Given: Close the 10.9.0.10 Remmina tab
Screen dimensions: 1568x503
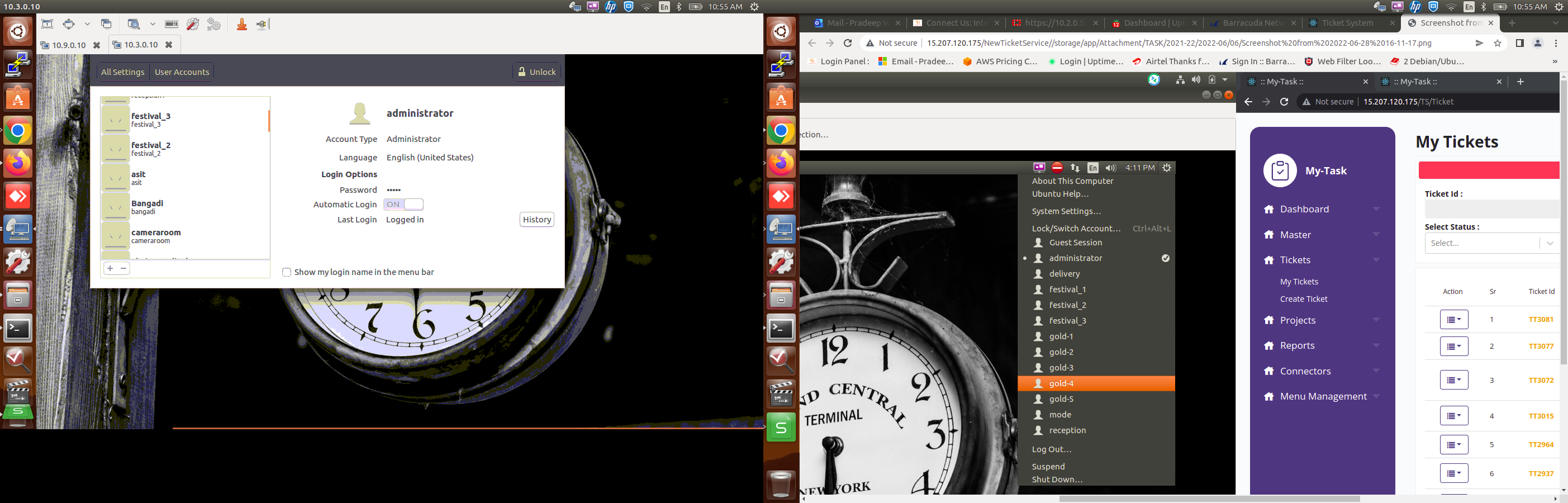Looking at the screenshot, I should pos(96,45).
